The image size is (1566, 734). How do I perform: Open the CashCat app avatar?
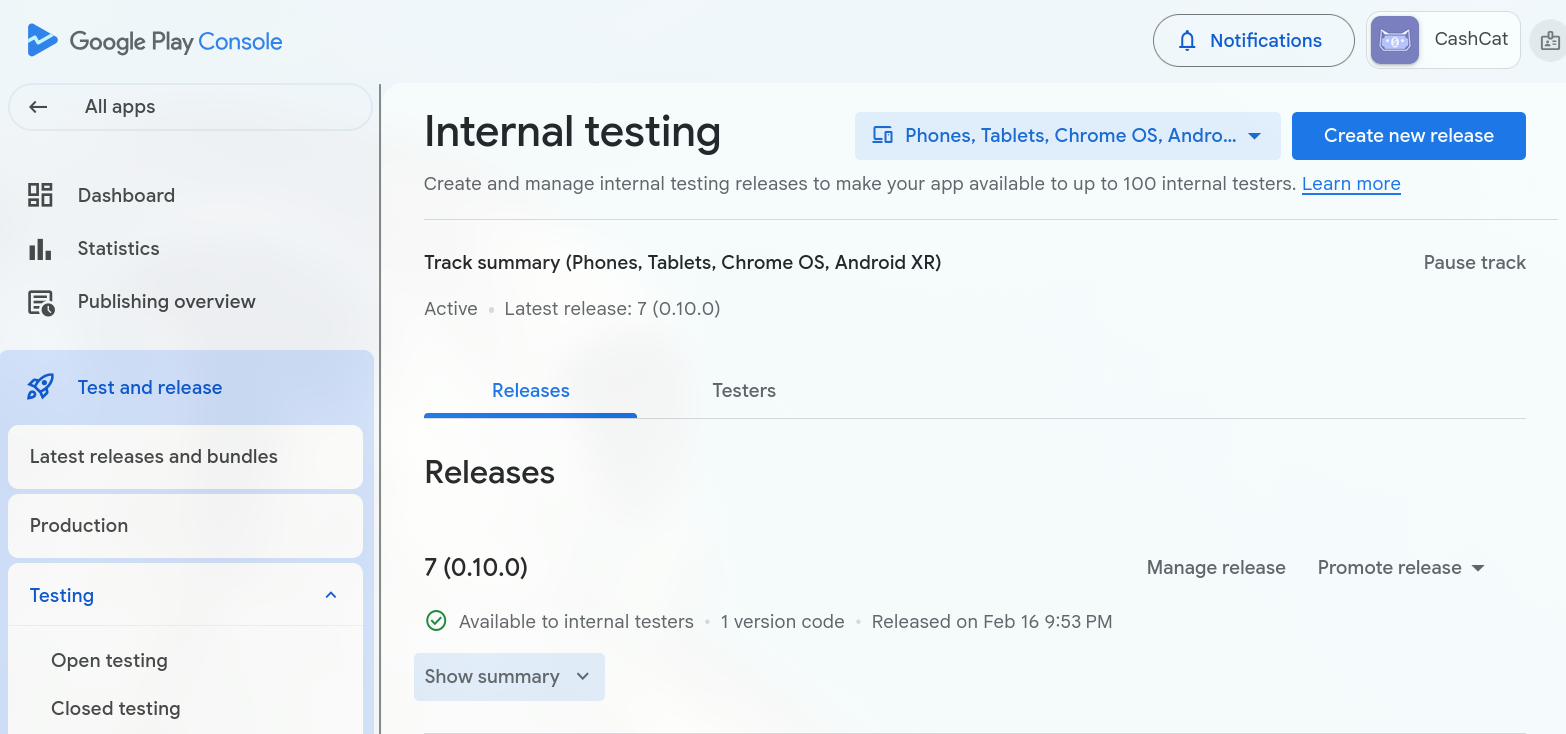(1394, 40)
